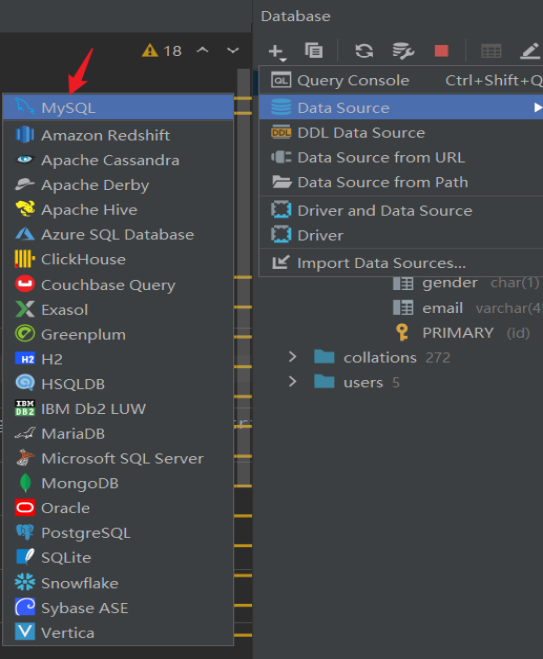Select Snowflake from list

tap(118, 583)
